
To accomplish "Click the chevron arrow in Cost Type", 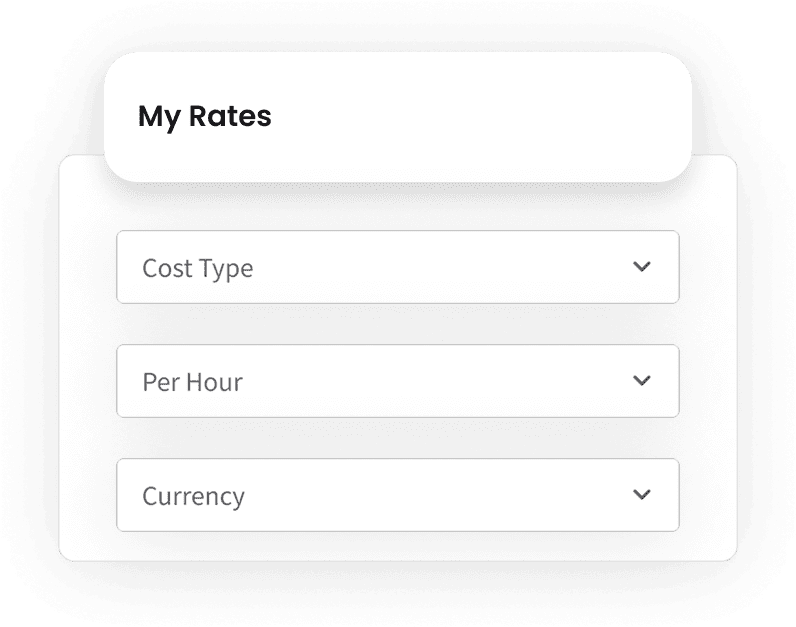I will coord(642,267).
